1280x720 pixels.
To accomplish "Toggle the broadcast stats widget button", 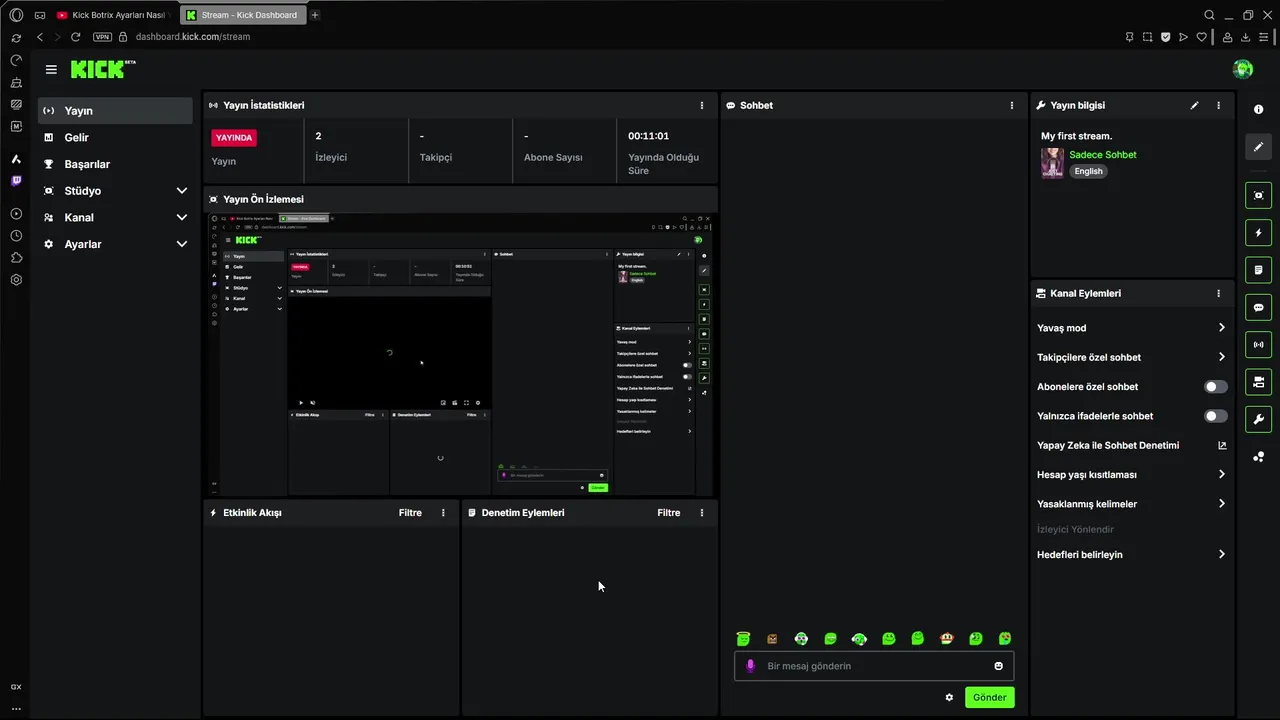I will (x=1258, y=345).
